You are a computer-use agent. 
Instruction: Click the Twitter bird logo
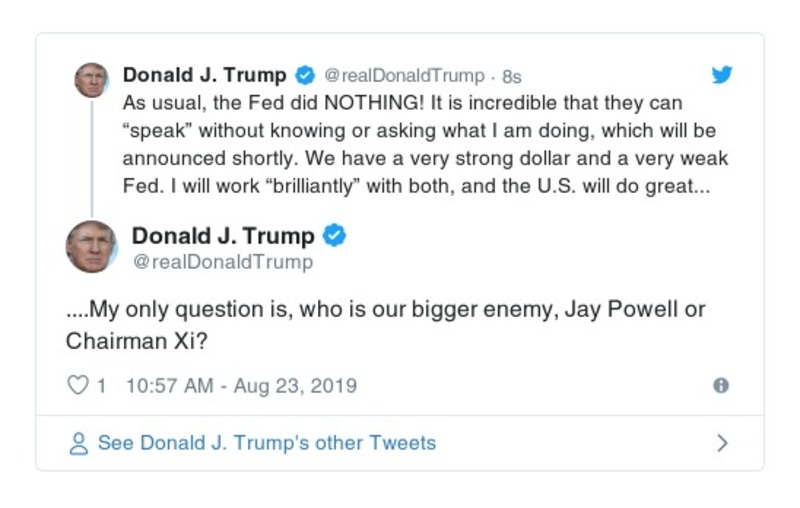(x=721, y=75)
